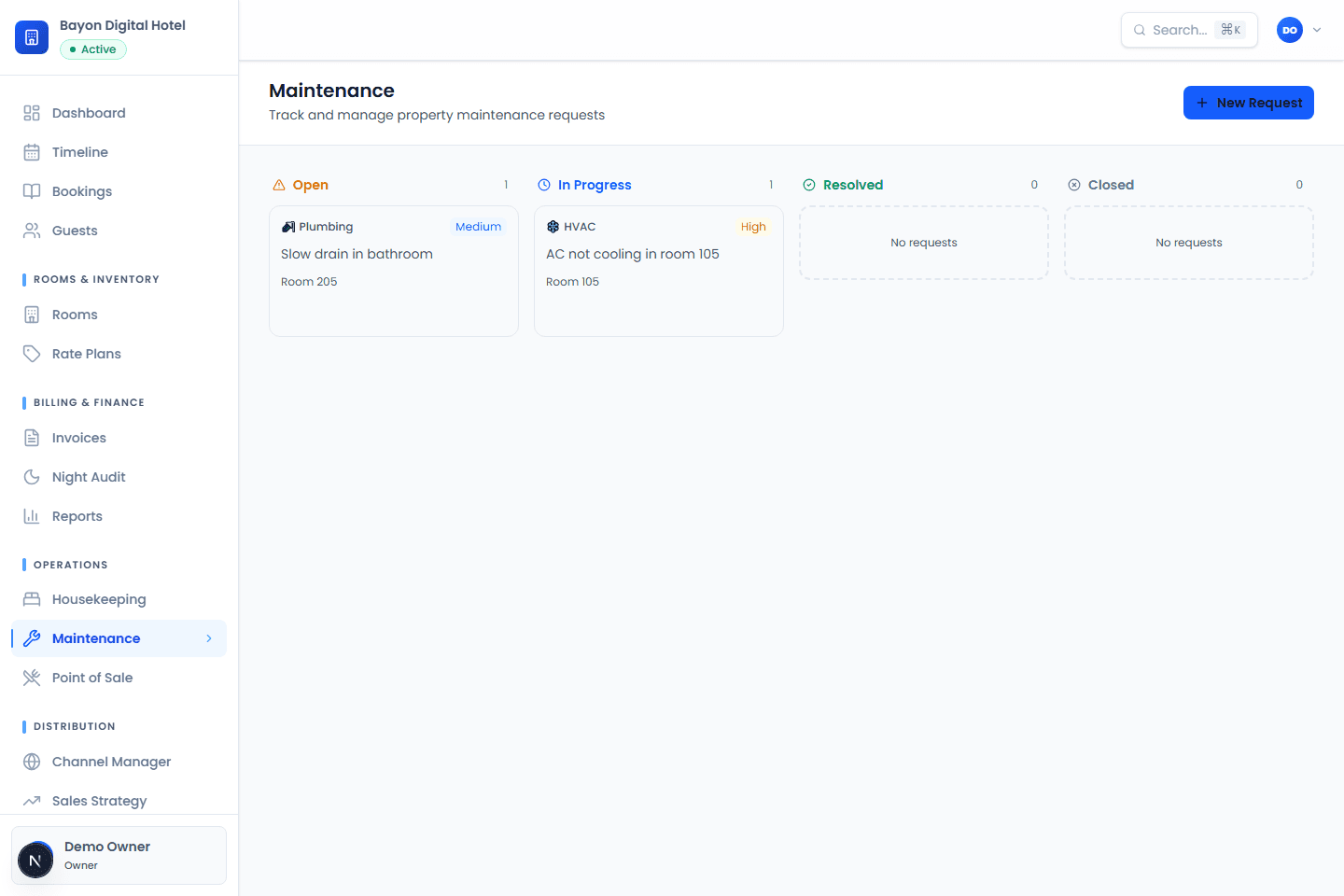The width and height of the screenshot is (1344, 896).
Task: Click the Sales Strategy trend icon
Action: 32,801
